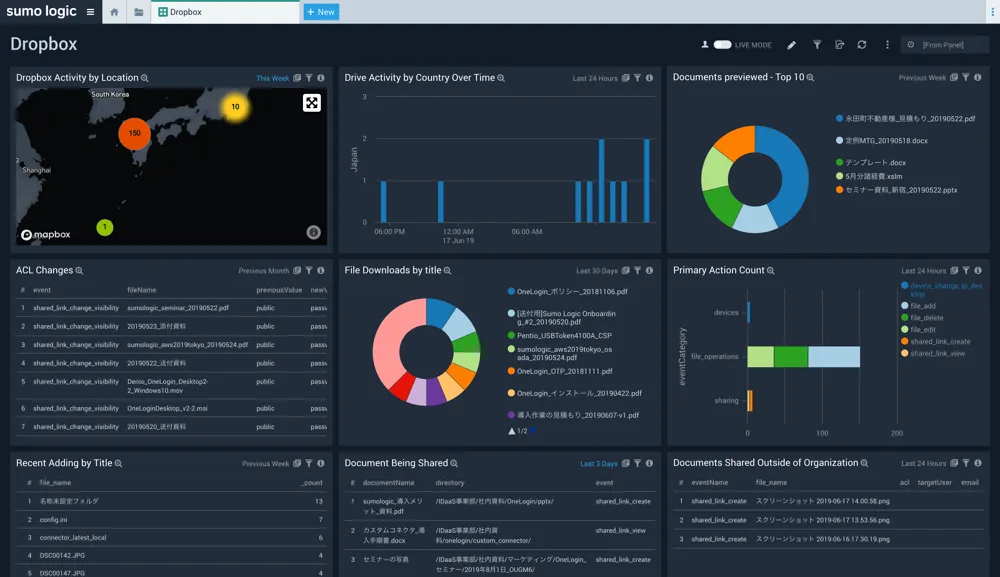Image resolution: width=1000 pixels, height=577 pixels.
Task: Toggle the Live Mode switch
Action: pos(722,45)
